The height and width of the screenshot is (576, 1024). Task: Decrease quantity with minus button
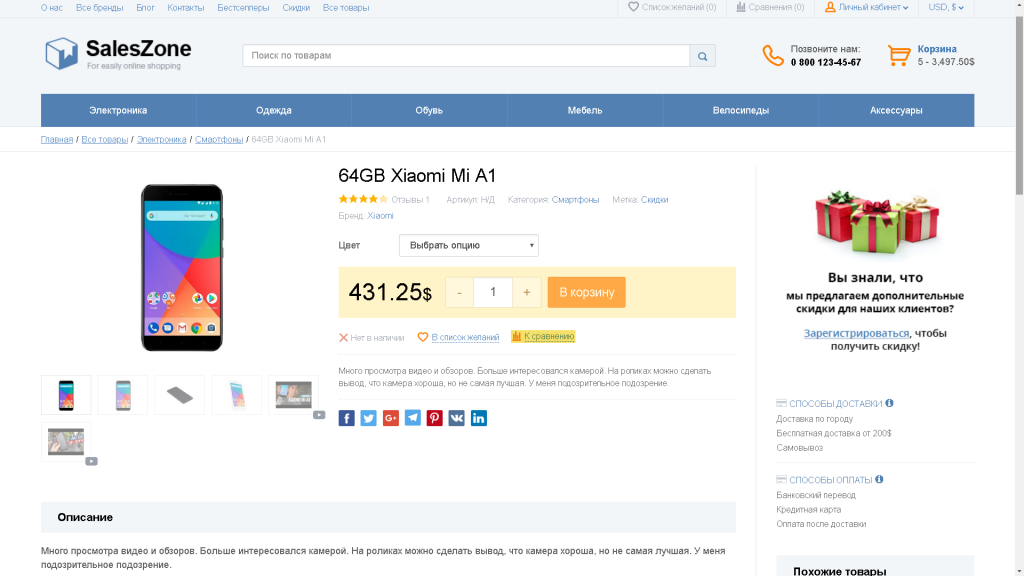[459, 293]
